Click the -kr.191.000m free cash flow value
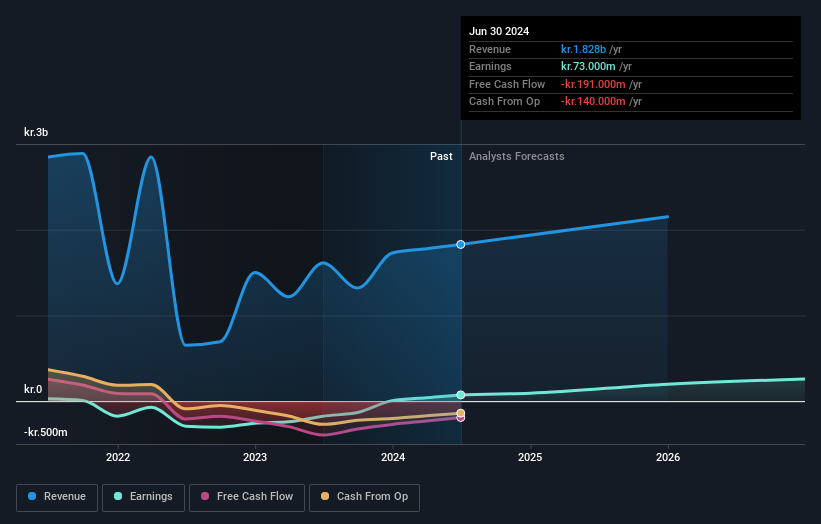This screenshot has height=524, width=821. (x=593, y=84)
